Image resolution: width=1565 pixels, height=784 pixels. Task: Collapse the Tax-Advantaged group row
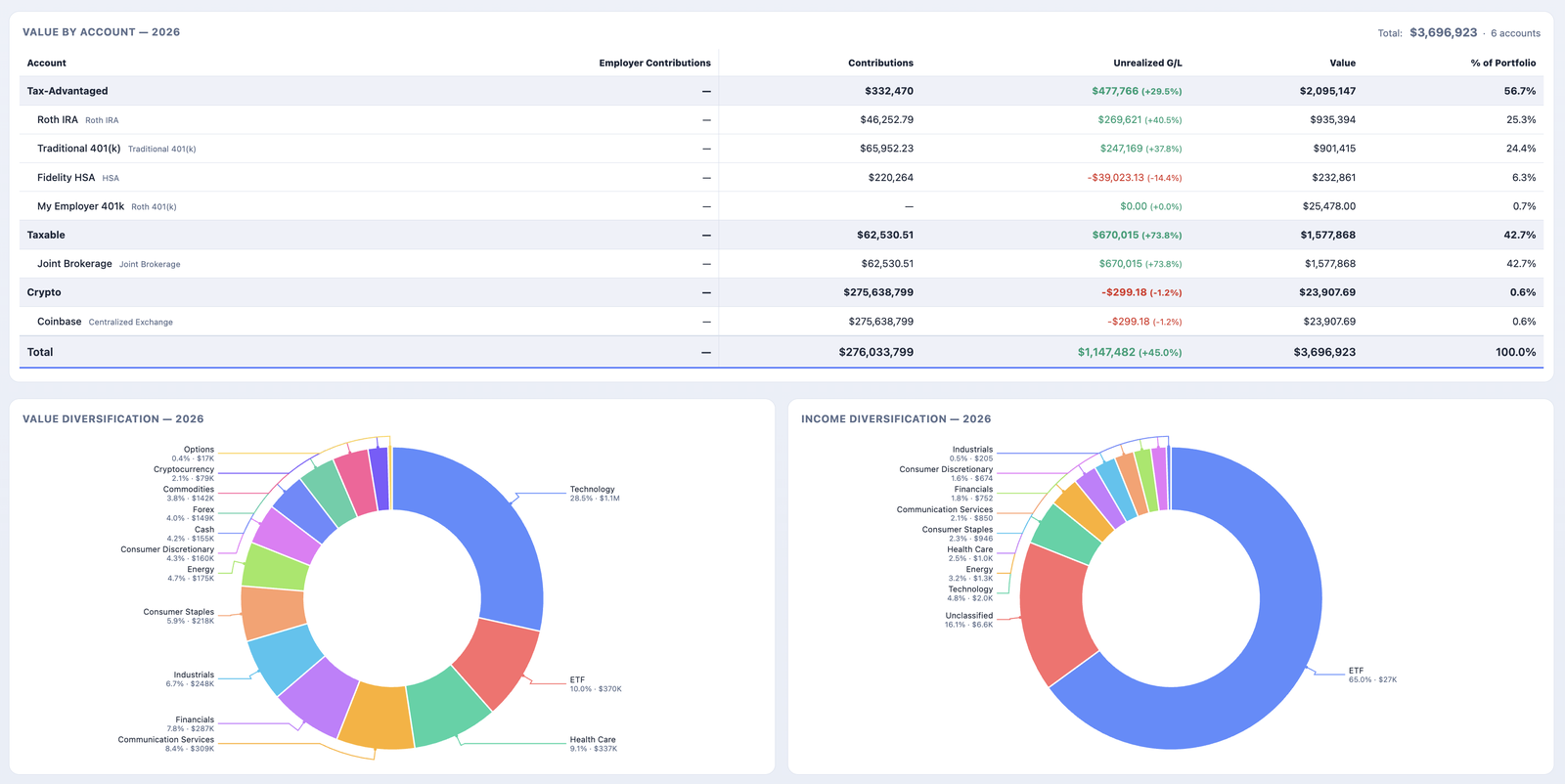(782, 91)
